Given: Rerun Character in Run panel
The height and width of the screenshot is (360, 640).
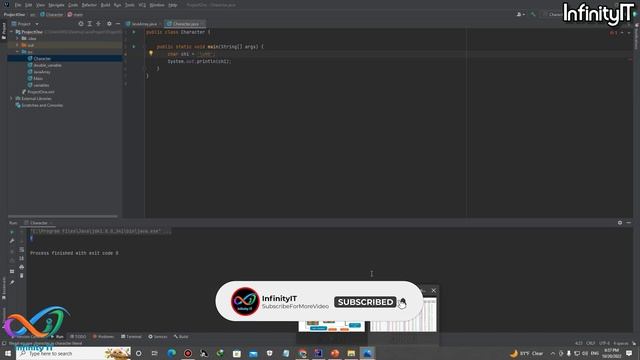Looking at the screenshot, I should tap(12, 232).
